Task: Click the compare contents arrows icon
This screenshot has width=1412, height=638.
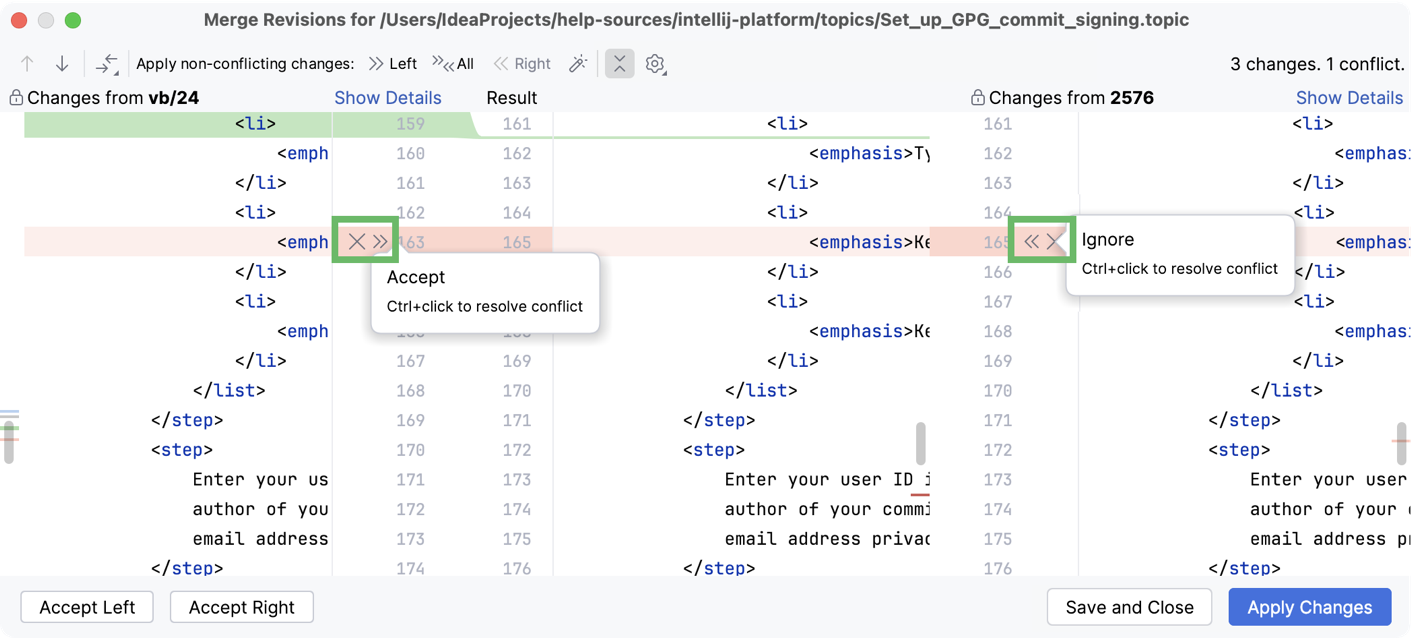Action: point(106,64)
